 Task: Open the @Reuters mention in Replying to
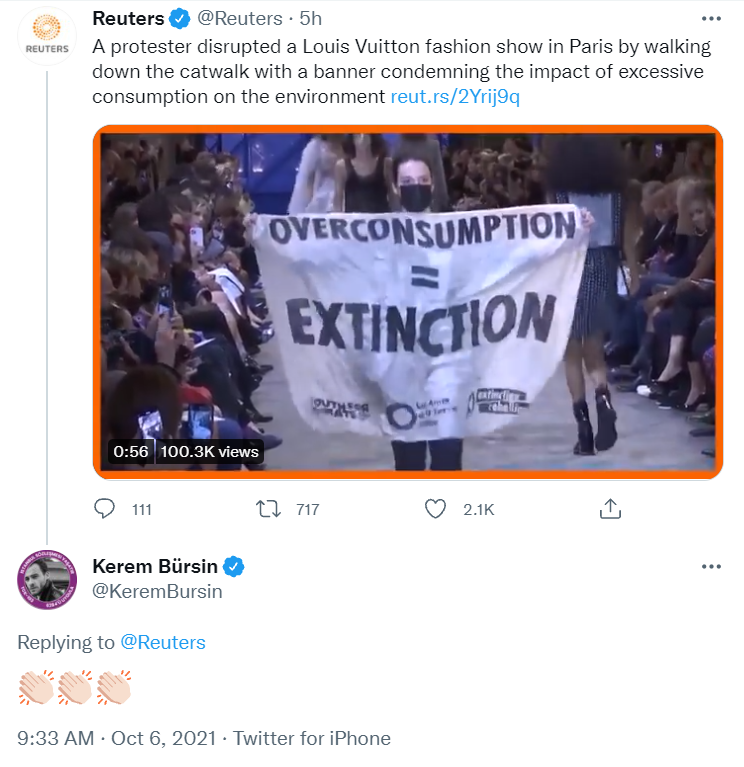click(163, 642)
